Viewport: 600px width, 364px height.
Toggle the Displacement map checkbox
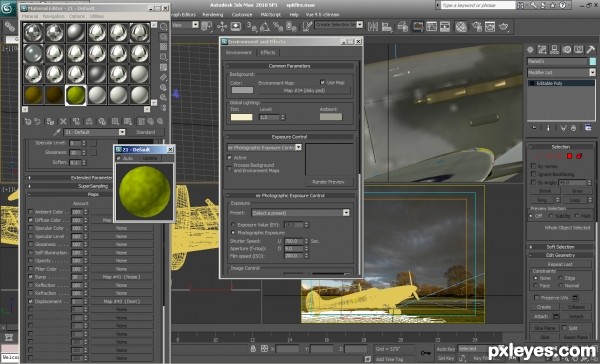click(31, 301)
